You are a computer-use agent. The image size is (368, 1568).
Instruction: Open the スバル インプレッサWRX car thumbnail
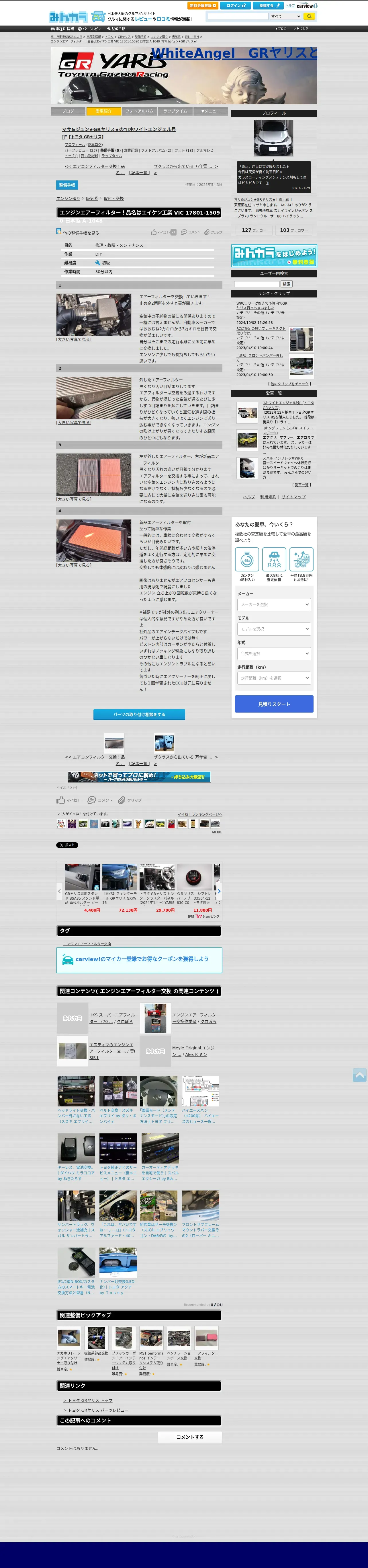click(x=248, y=468)
